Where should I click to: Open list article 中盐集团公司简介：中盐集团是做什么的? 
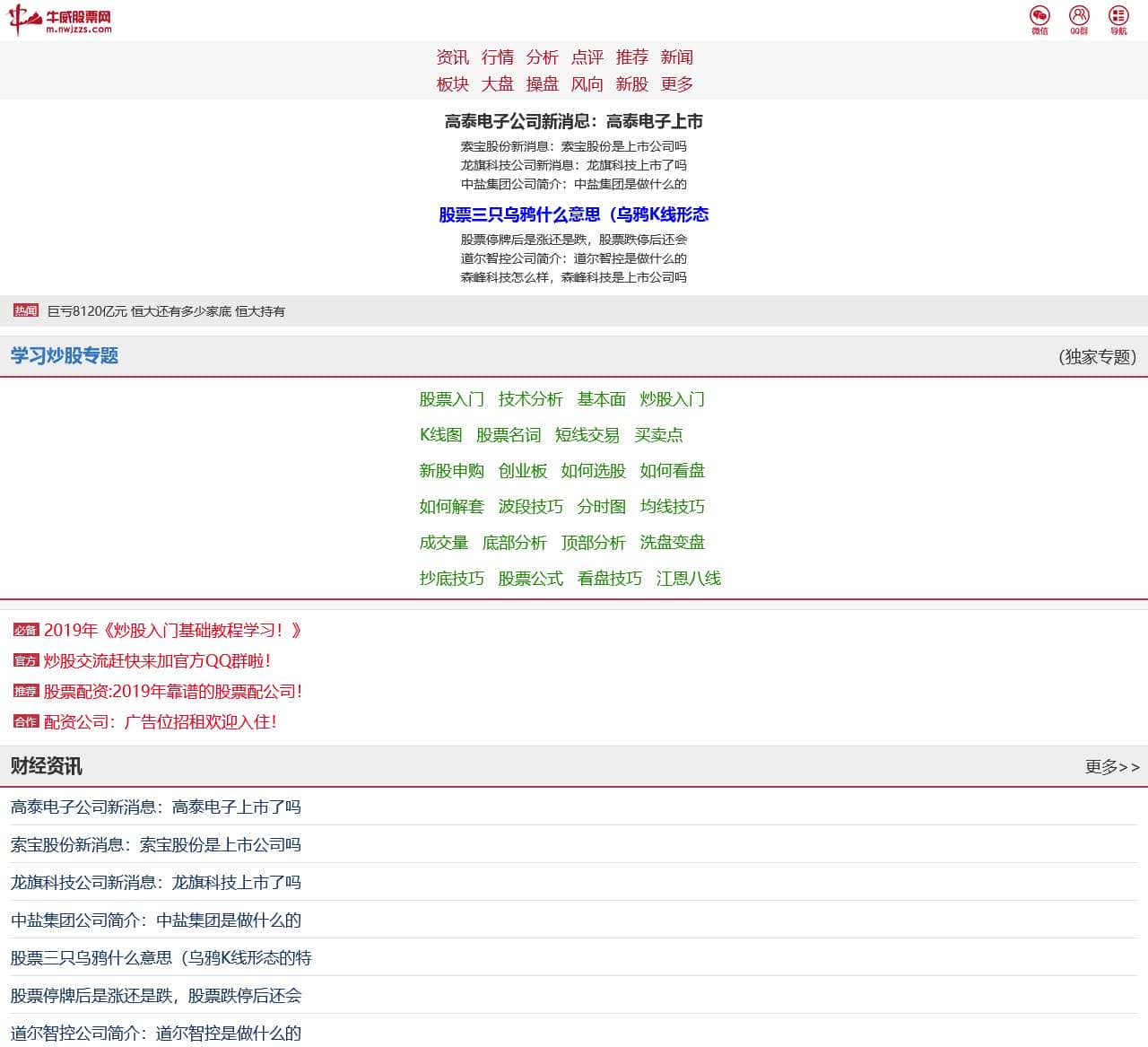156,920
